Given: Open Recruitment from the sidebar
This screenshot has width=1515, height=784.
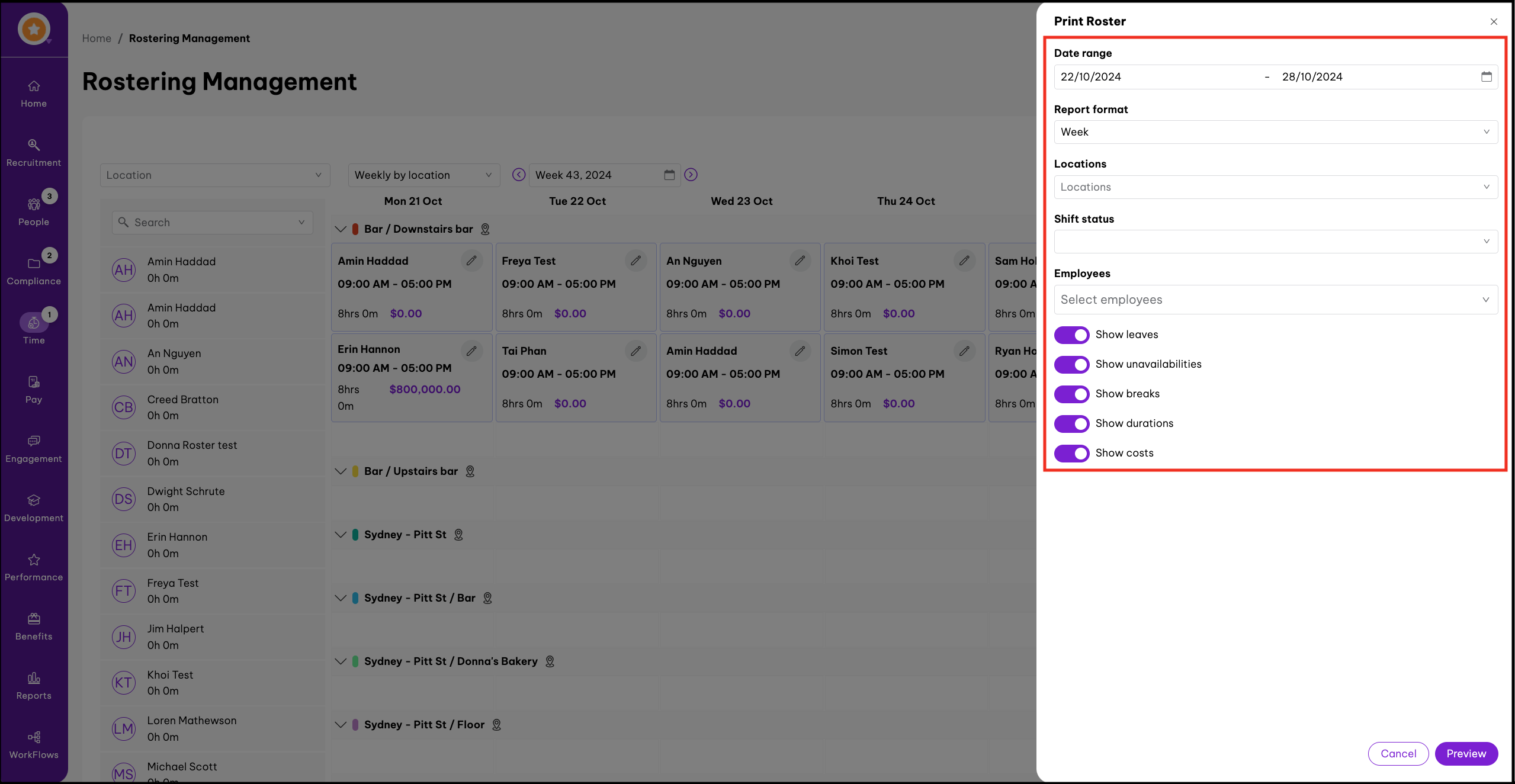Looking at the screenshot, I should click(x=34, y=152).
